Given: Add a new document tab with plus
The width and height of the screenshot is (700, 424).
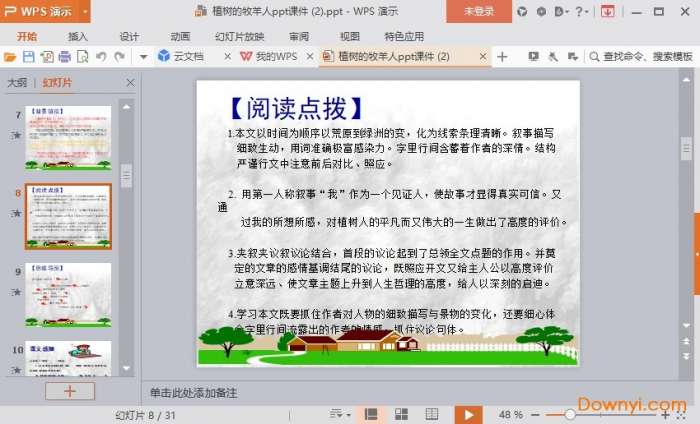Looking at the screenshot, I should click(x=502, y=57).
